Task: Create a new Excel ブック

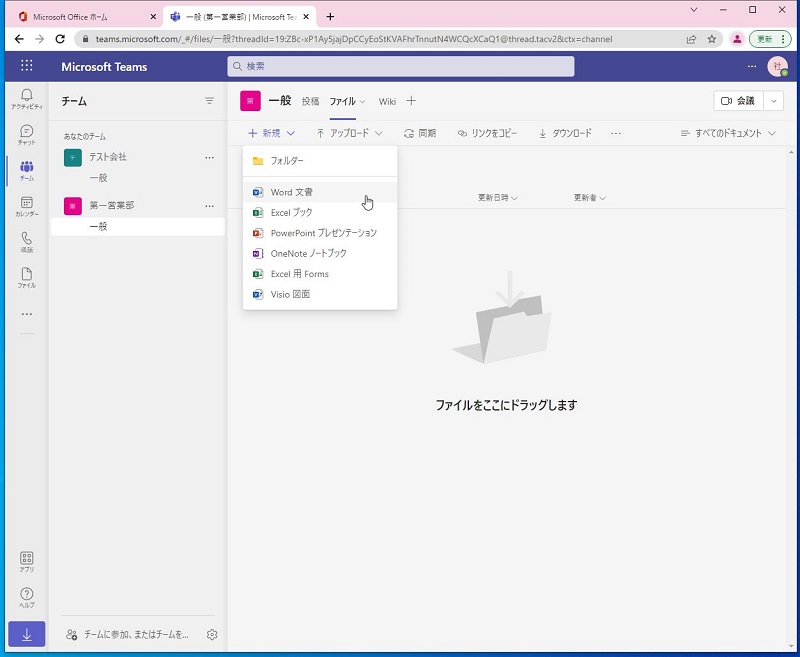Action: click(320, 213)
